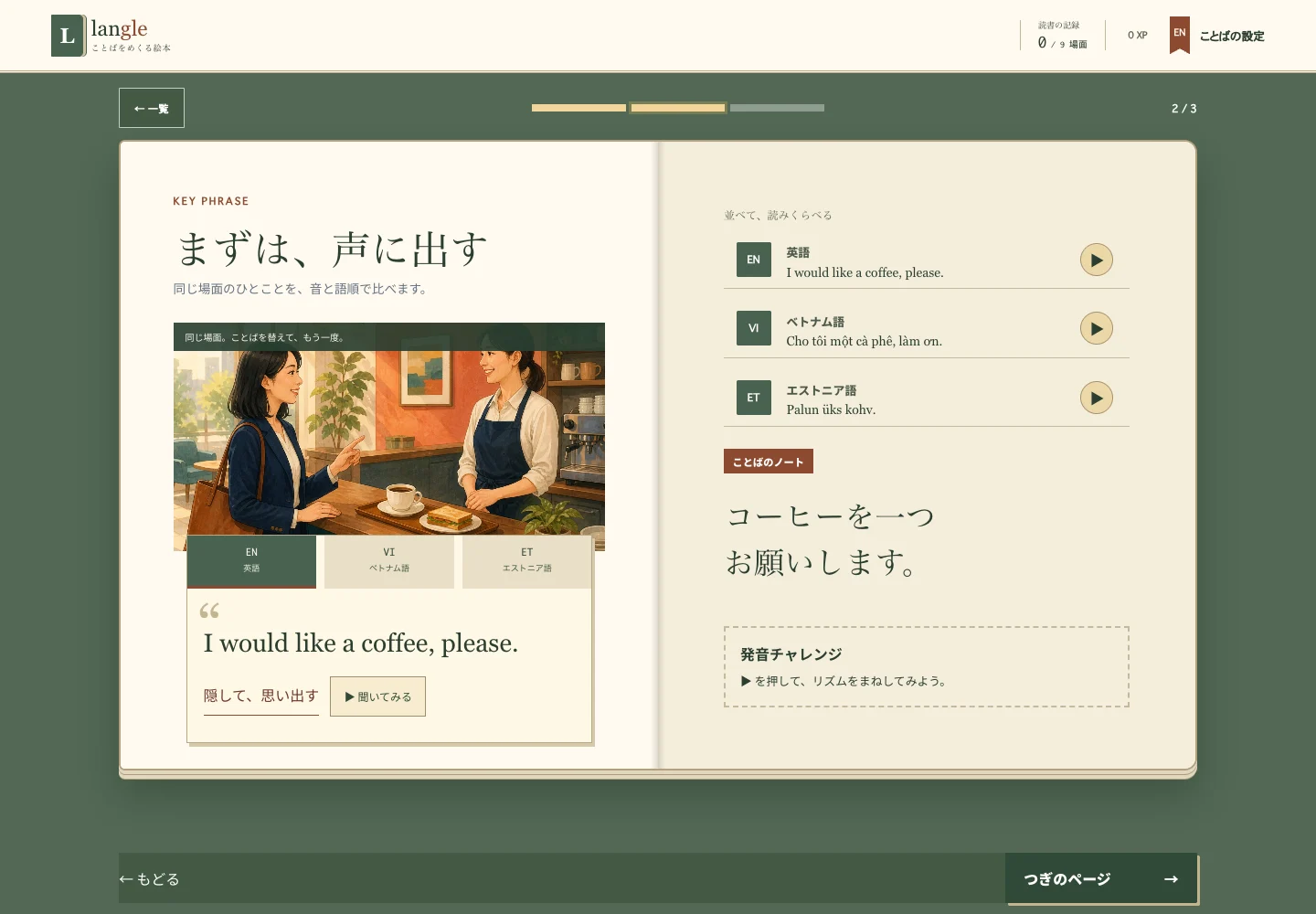Screen dimensions: 1316x914
Task: Jump to first progress segment
Action: [578, 108]
